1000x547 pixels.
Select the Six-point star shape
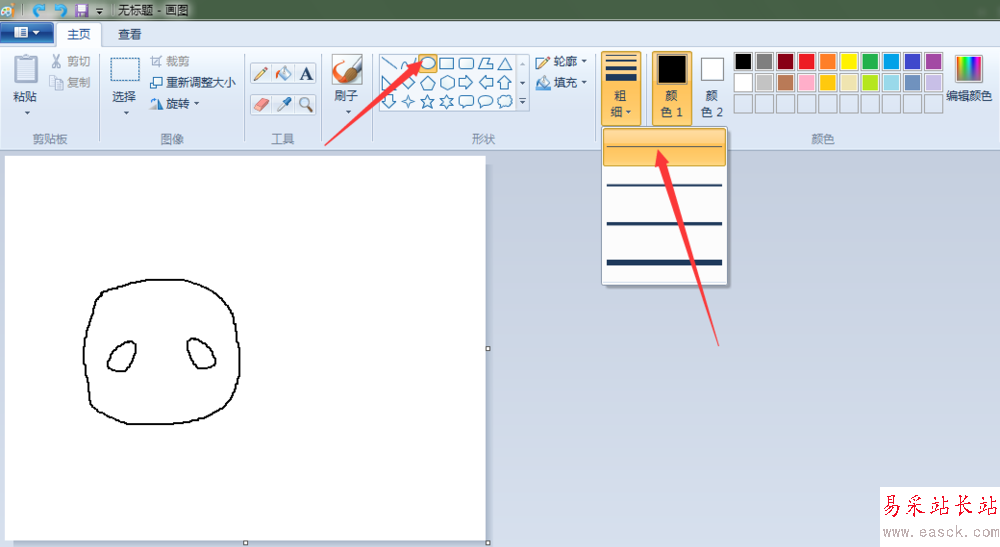[446, 101]
